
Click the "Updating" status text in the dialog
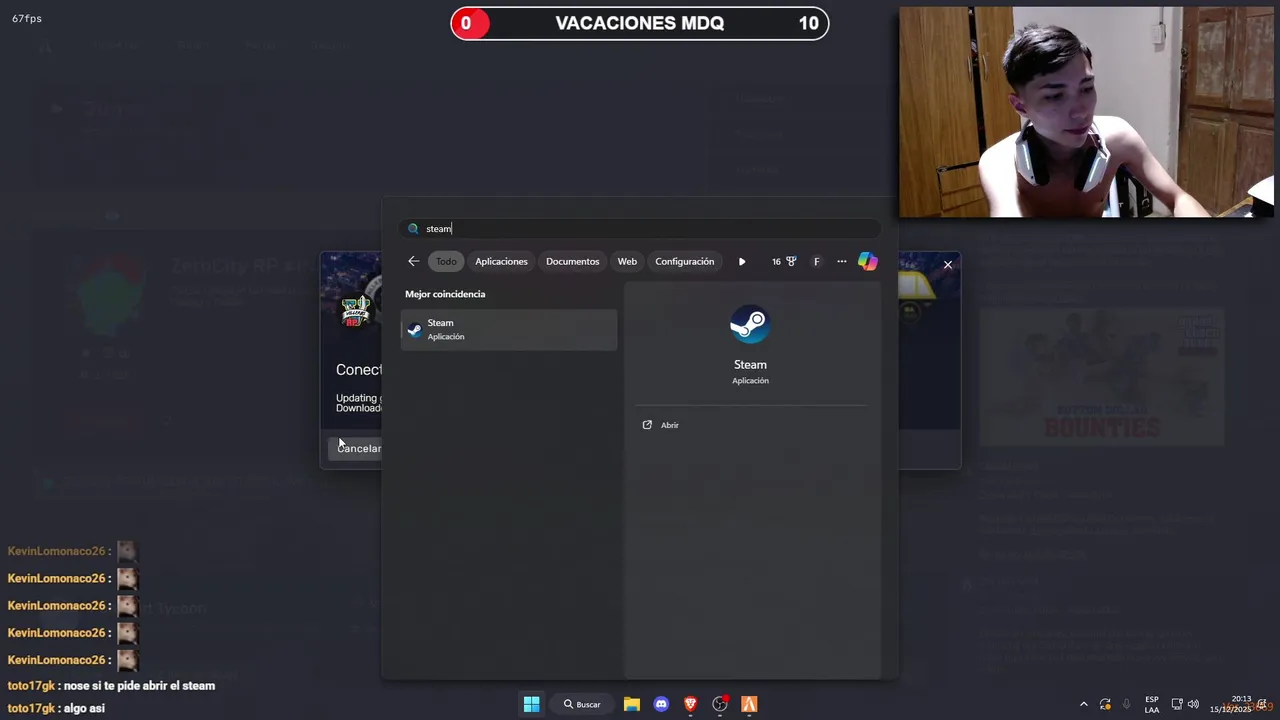coord(357,398)
